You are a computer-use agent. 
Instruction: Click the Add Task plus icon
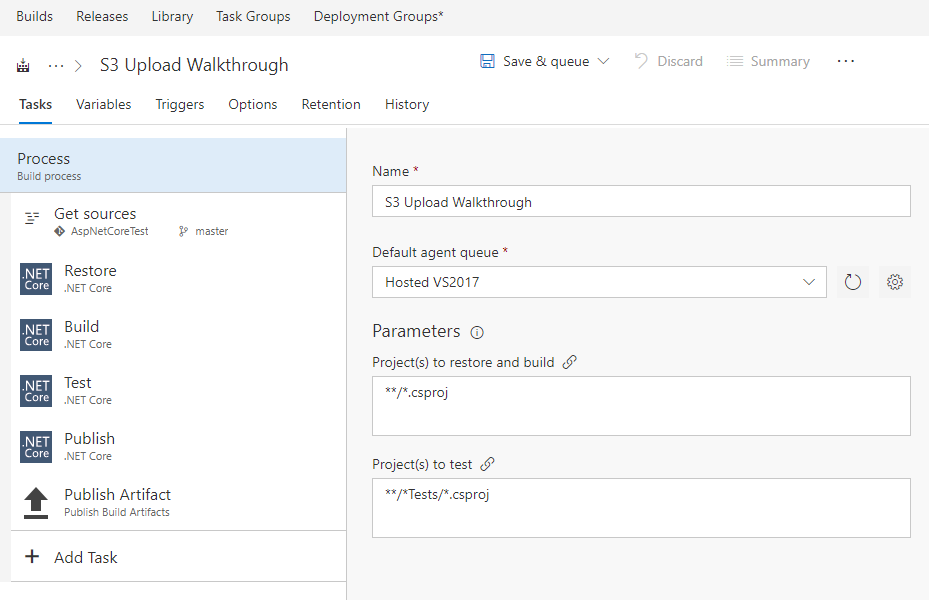pos(32,556)
